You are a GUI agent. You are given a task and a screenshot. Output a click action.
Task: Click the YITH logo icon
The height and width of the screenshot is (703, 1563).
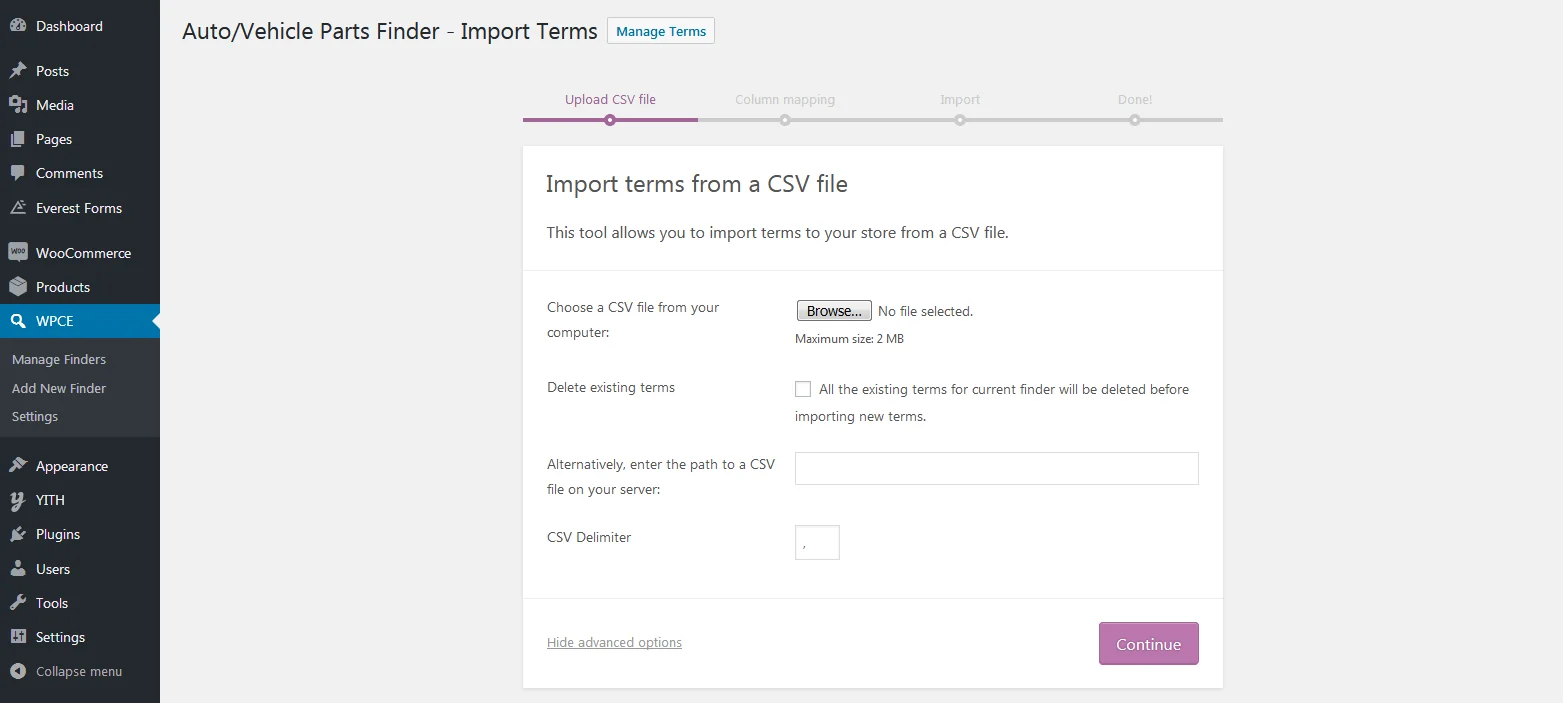18,500
